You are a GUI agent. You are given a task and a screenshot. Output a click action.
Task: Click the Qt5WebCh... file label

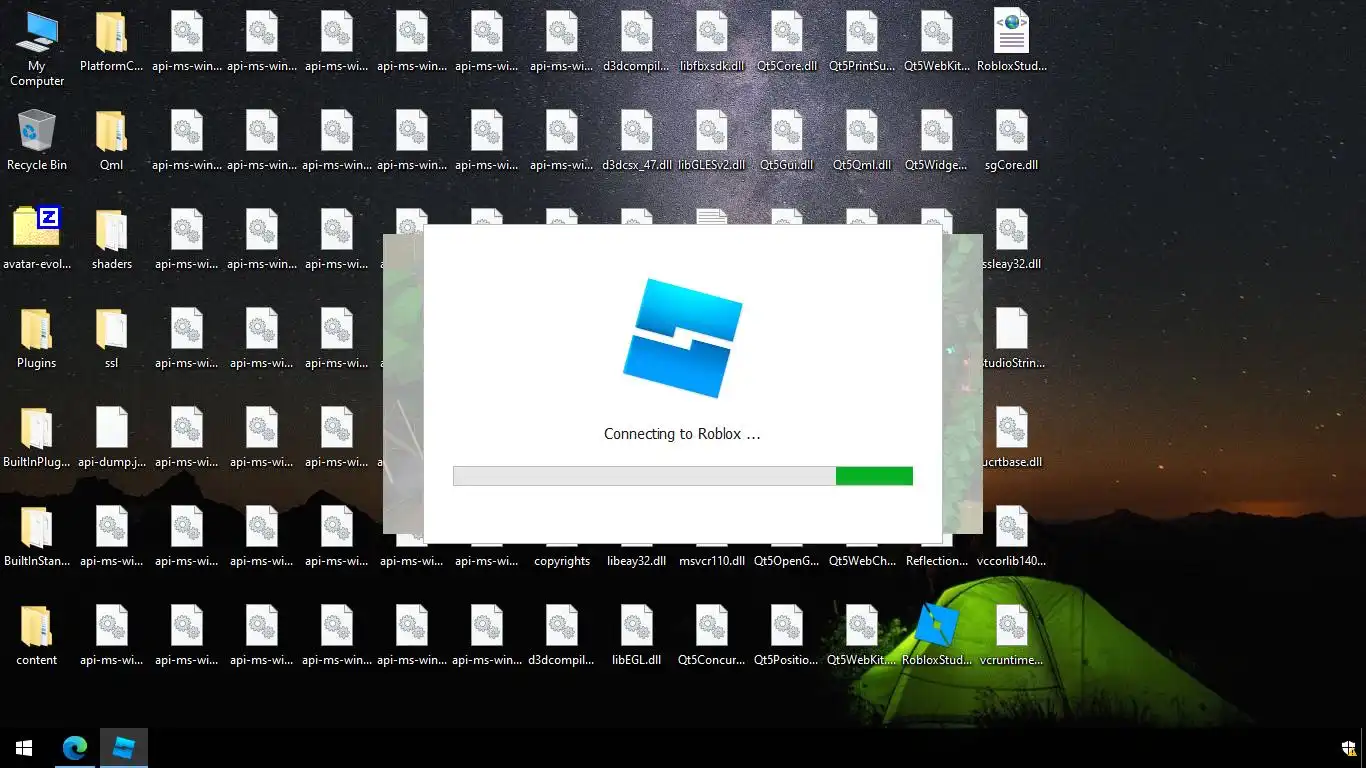point(862,561)
